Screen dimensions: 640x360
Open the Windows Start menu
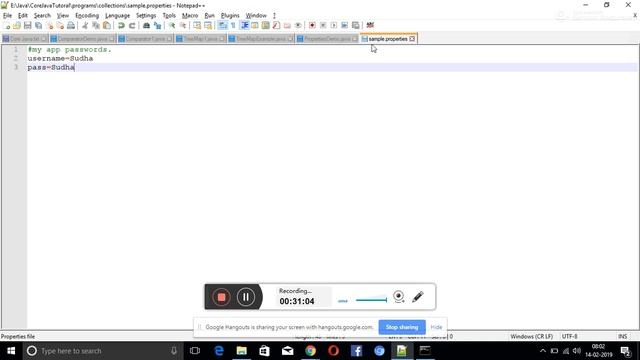click(x=11, y=351)
